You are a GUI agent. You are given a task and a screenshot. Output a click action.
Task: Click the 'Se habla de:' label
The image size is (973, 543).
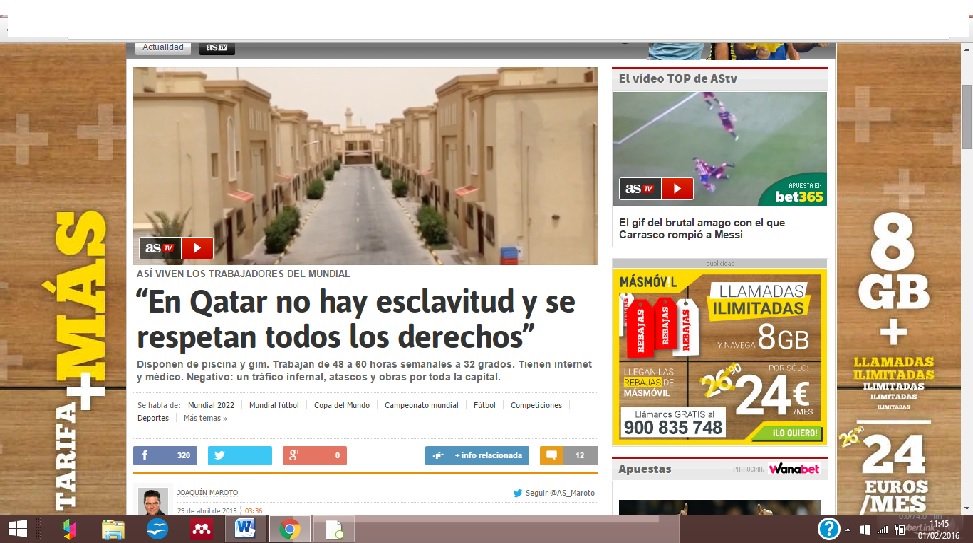[158, 405]
